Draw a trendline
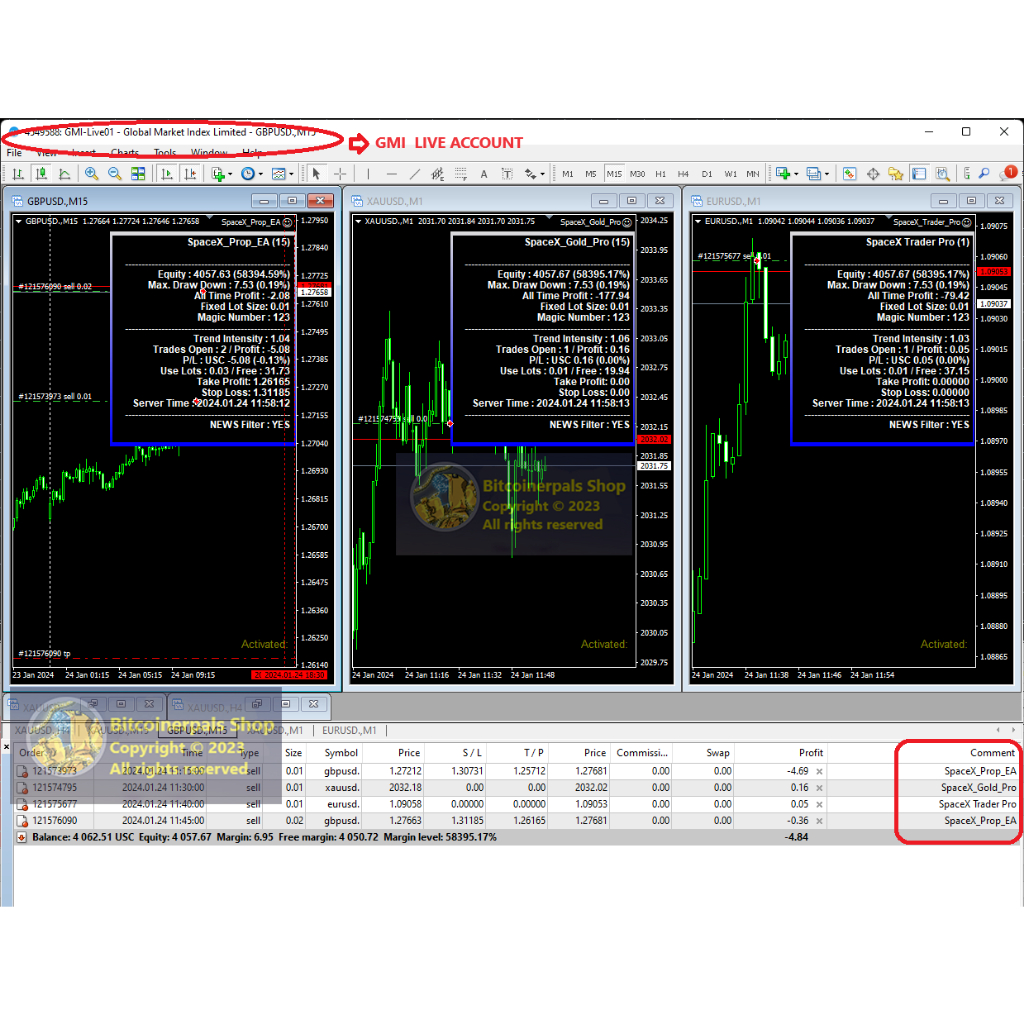The image size is (1024, 1024). [x=415, y=174]
